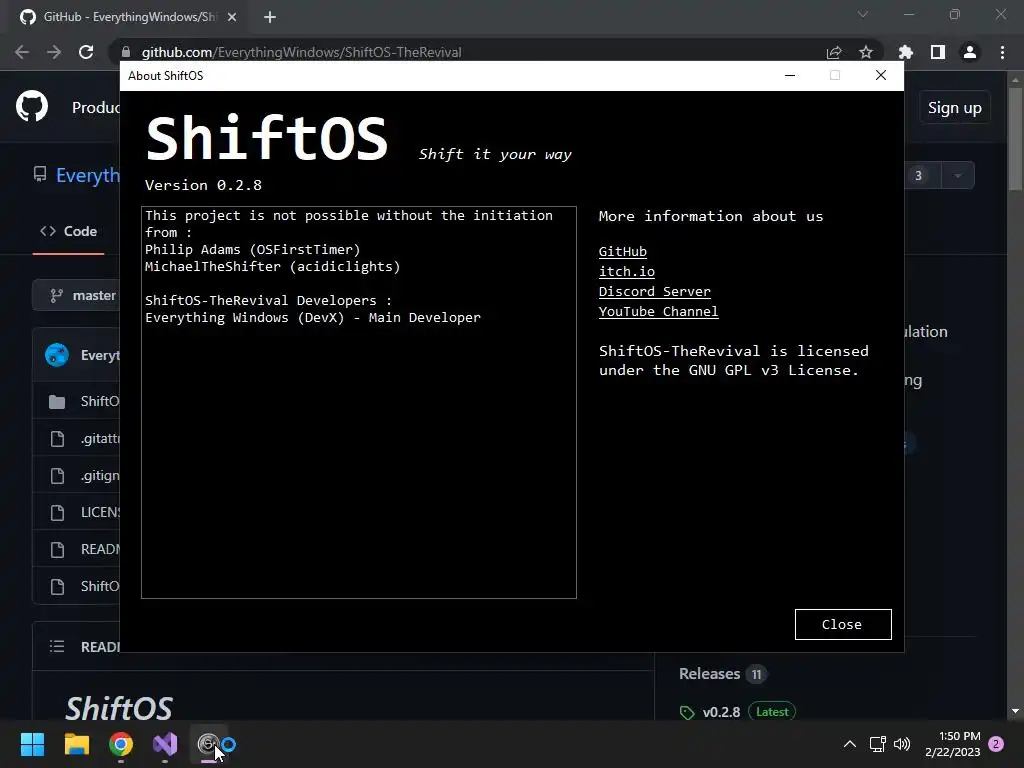Show hidden system tray icons
The image size is (1024, 768).
point(850,744)
